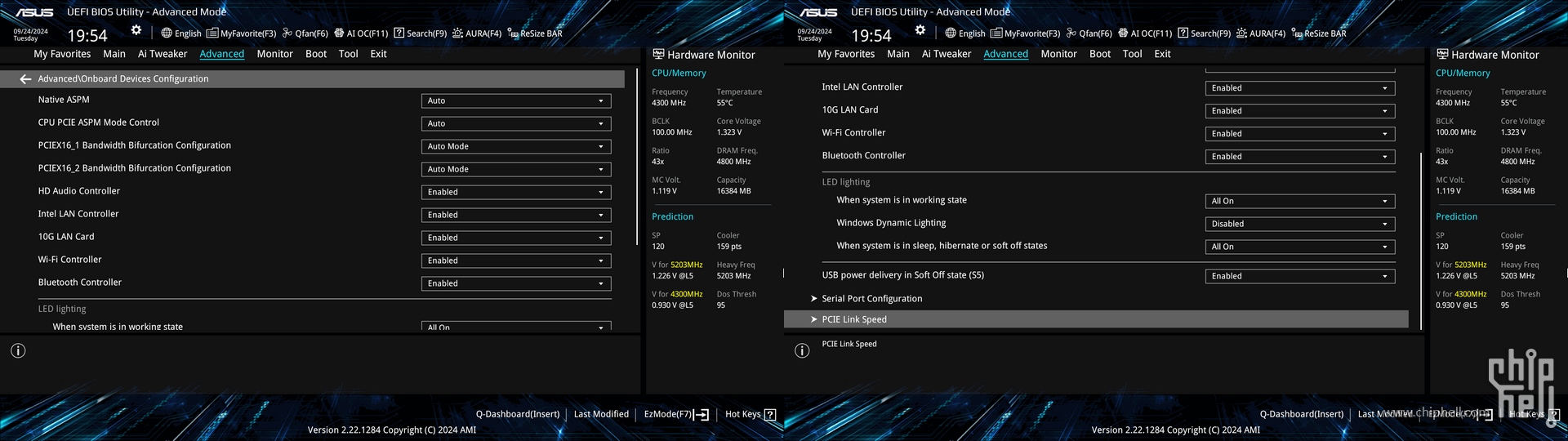Viewport: 1568px width, 441px height.
Task: Open MyFavorite(F3) in the left screen
Action: click(242, 33)
